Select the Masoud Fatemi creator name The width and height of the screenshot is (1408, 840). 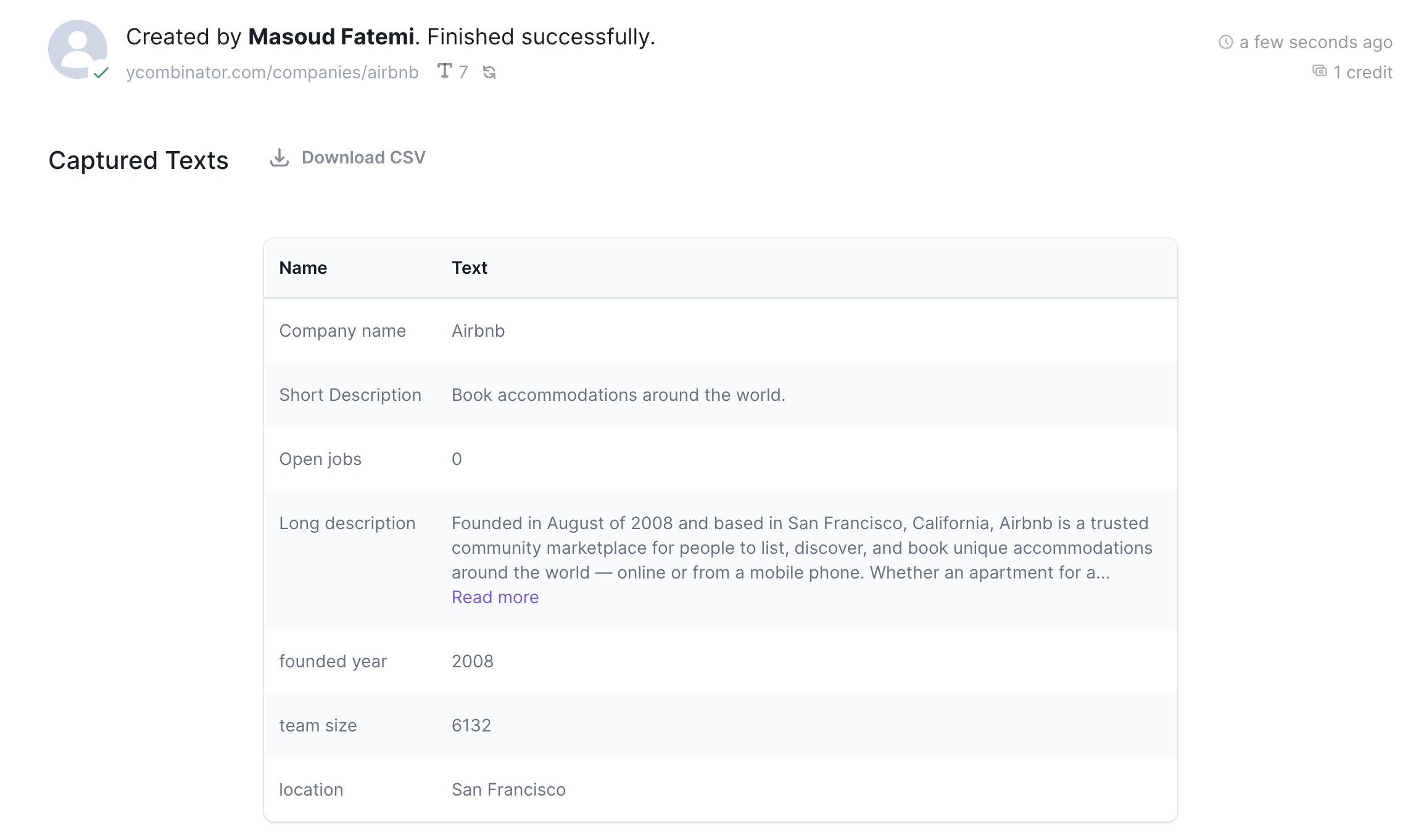(331, 37)
